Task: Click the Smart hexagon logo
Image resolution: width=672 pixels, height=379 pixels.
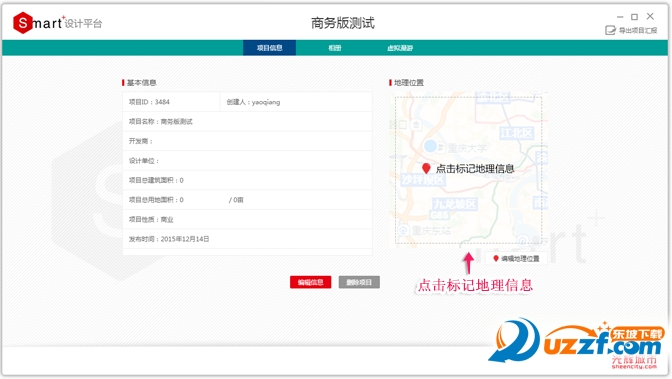Action: [23, 22]
